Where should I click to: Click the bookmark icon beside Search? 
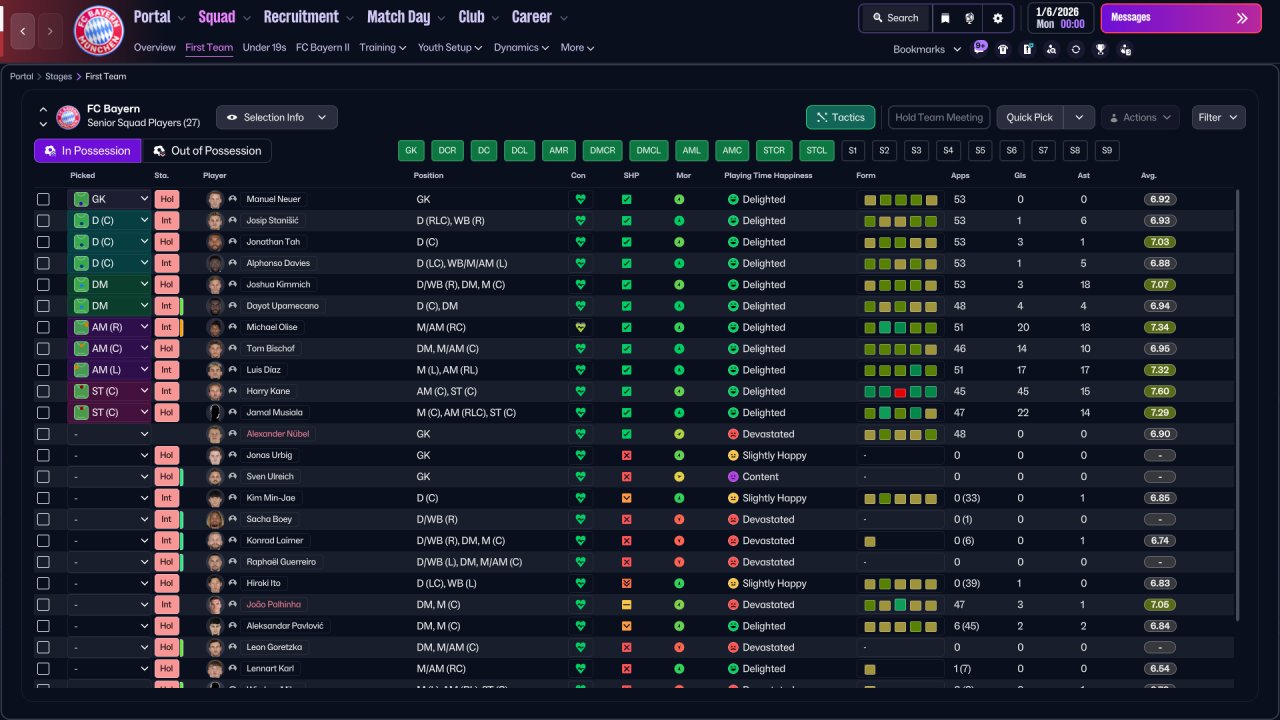coord(945,18)
